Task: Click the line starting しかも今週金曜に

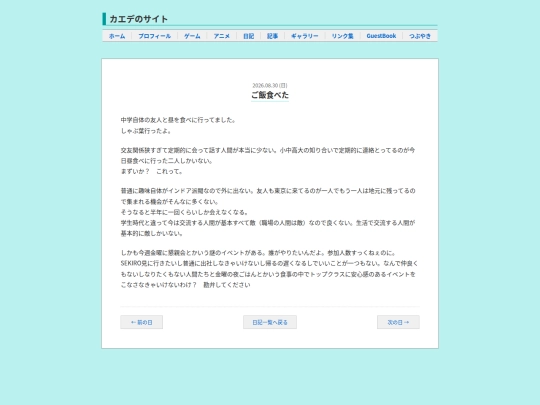Action: click(x=258, y=253)
